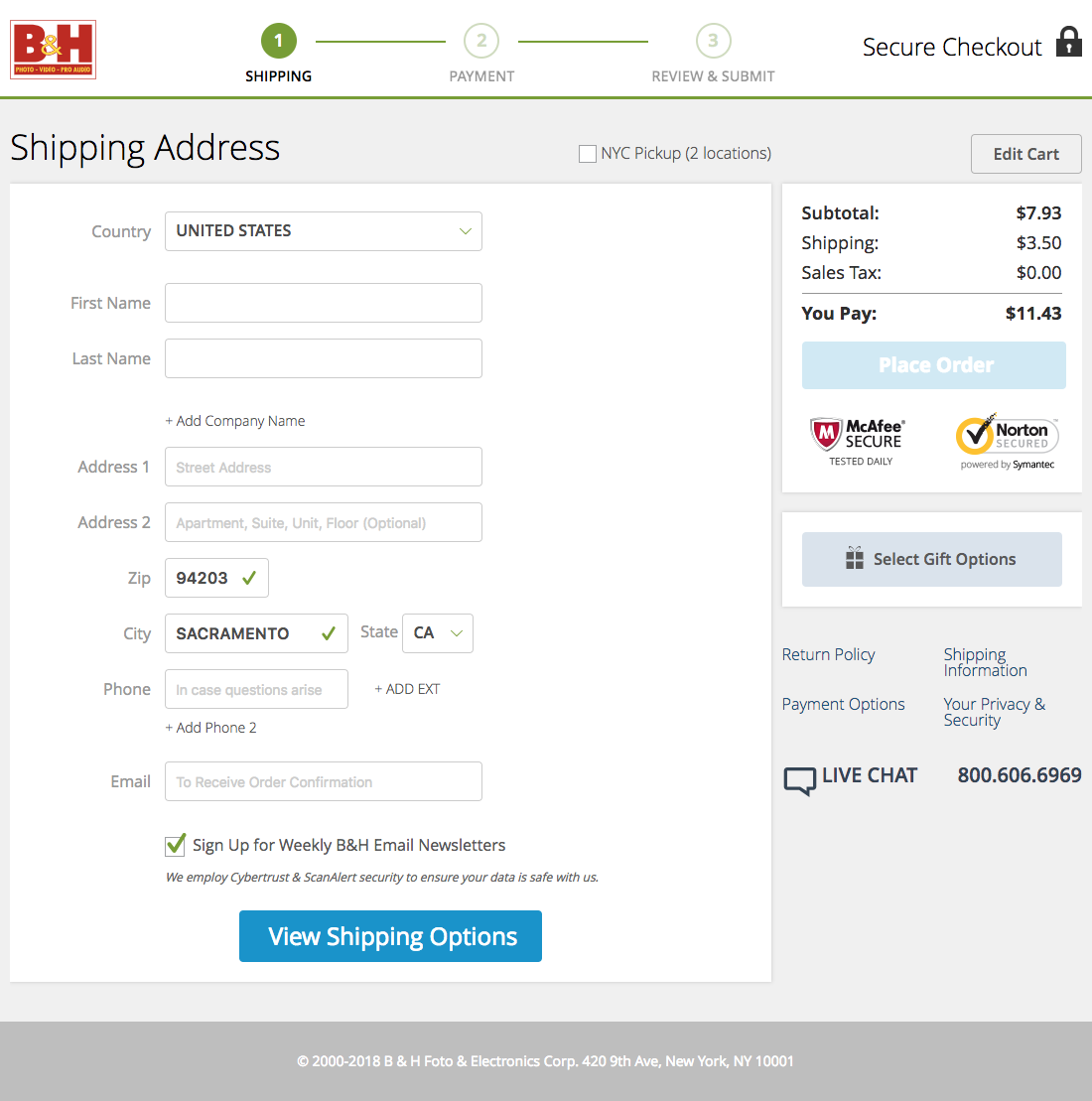
Task: Enable NYC Pickup
Action: (x=587, y=153)
